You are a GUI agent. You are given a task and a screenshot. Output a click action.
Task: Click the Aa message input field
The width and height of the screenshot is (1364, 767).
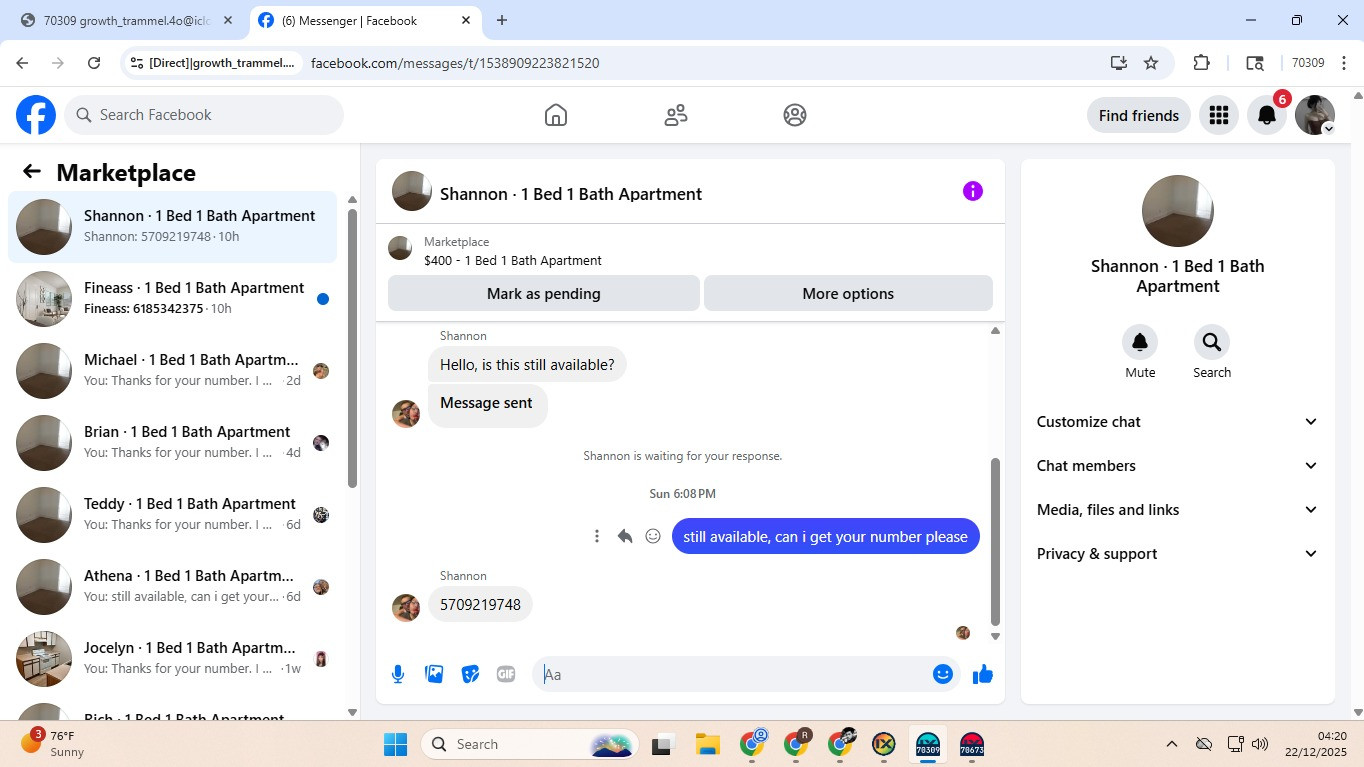[735, 674]
